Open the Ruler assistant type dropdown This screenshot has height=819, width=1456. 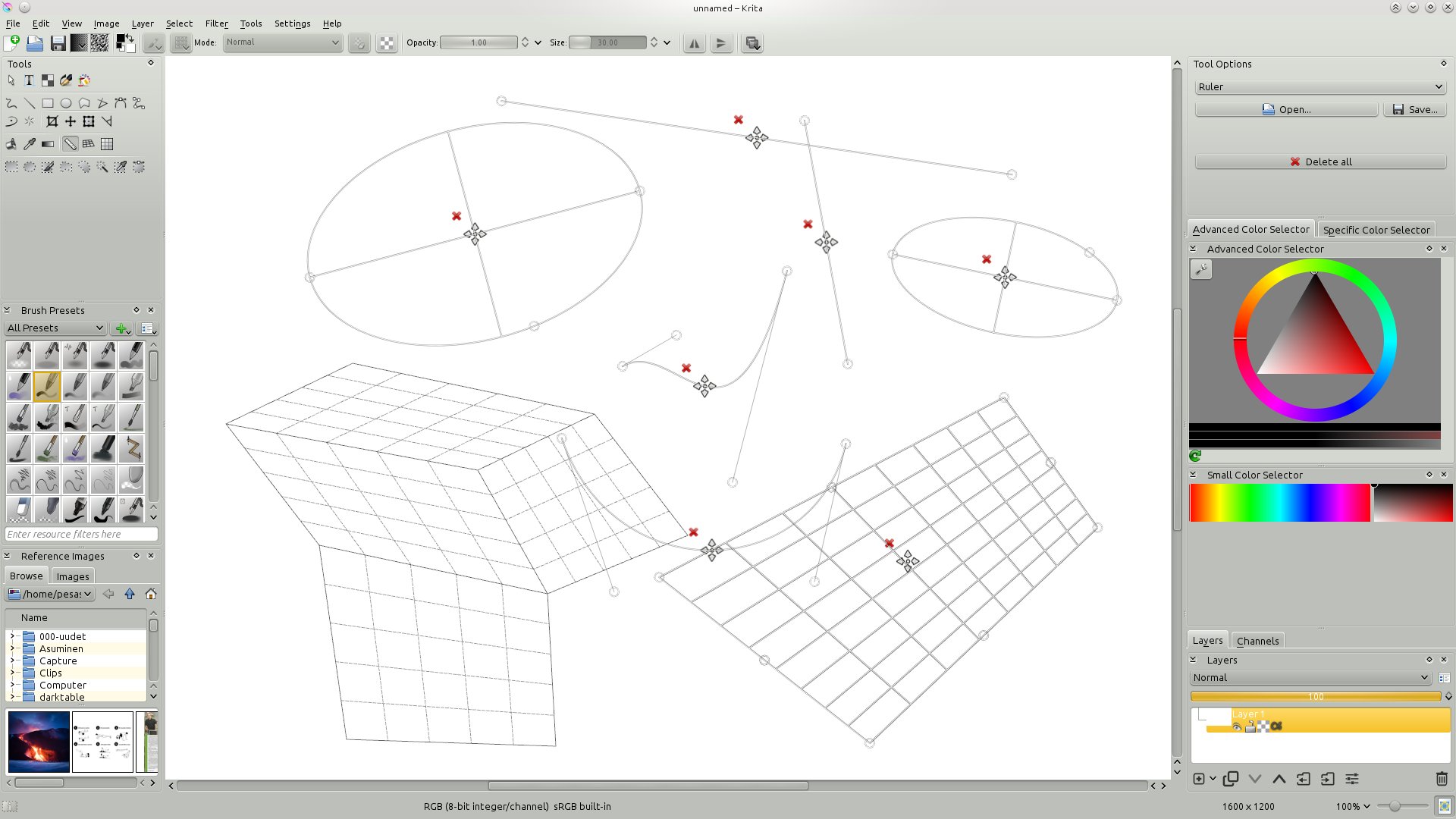click(x=1319, y=86)
